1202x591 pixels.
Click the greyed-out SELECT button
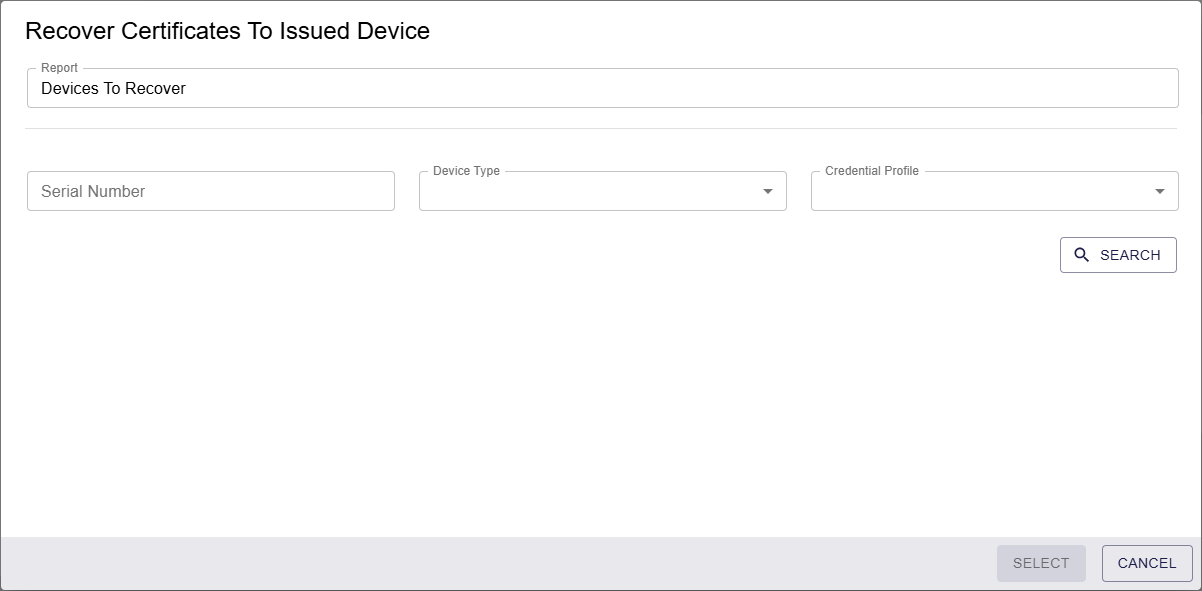[1041, 563]
